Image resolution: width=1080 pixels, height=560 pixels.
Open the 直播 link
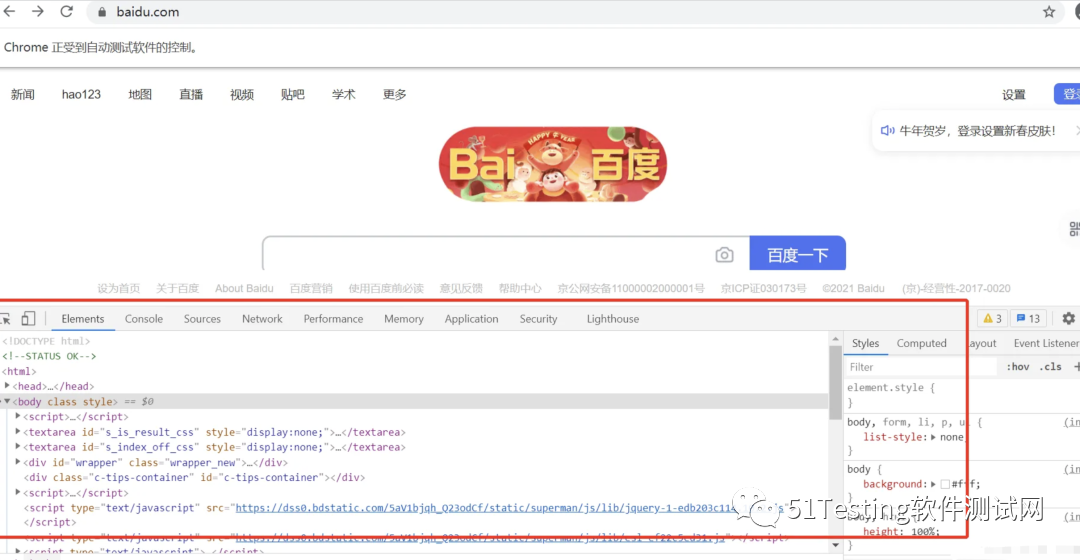click(191, 94)
